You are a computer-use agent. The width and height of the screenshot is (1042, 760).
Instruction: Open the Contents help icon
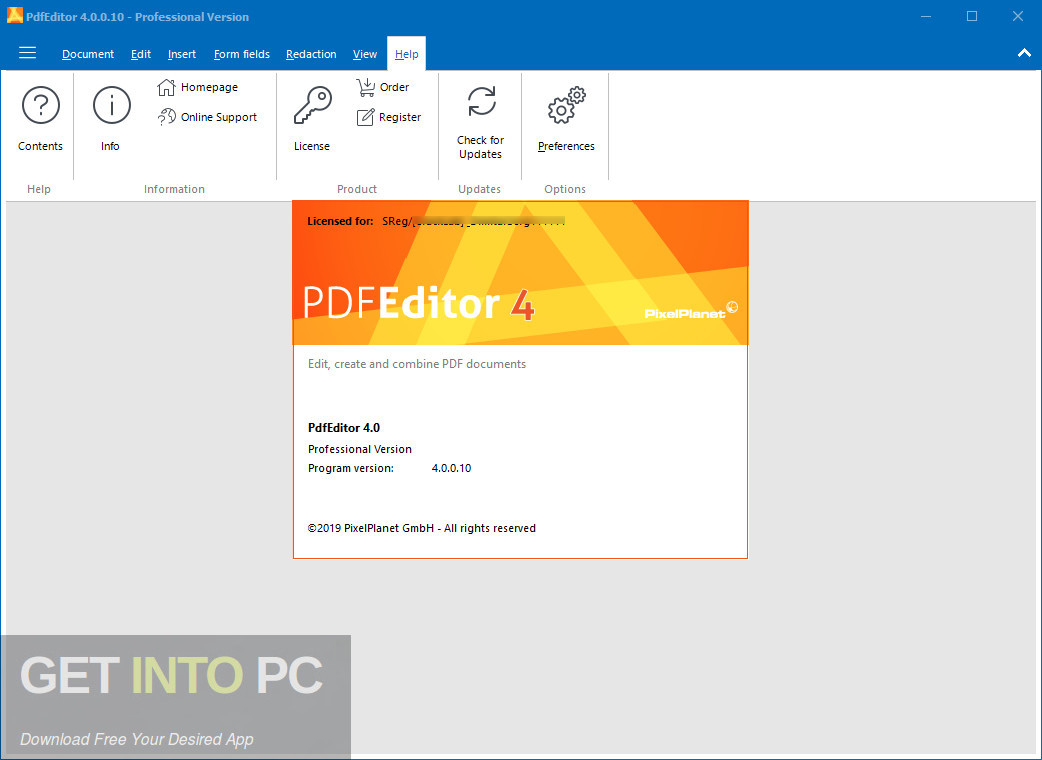tap(41, 106)
